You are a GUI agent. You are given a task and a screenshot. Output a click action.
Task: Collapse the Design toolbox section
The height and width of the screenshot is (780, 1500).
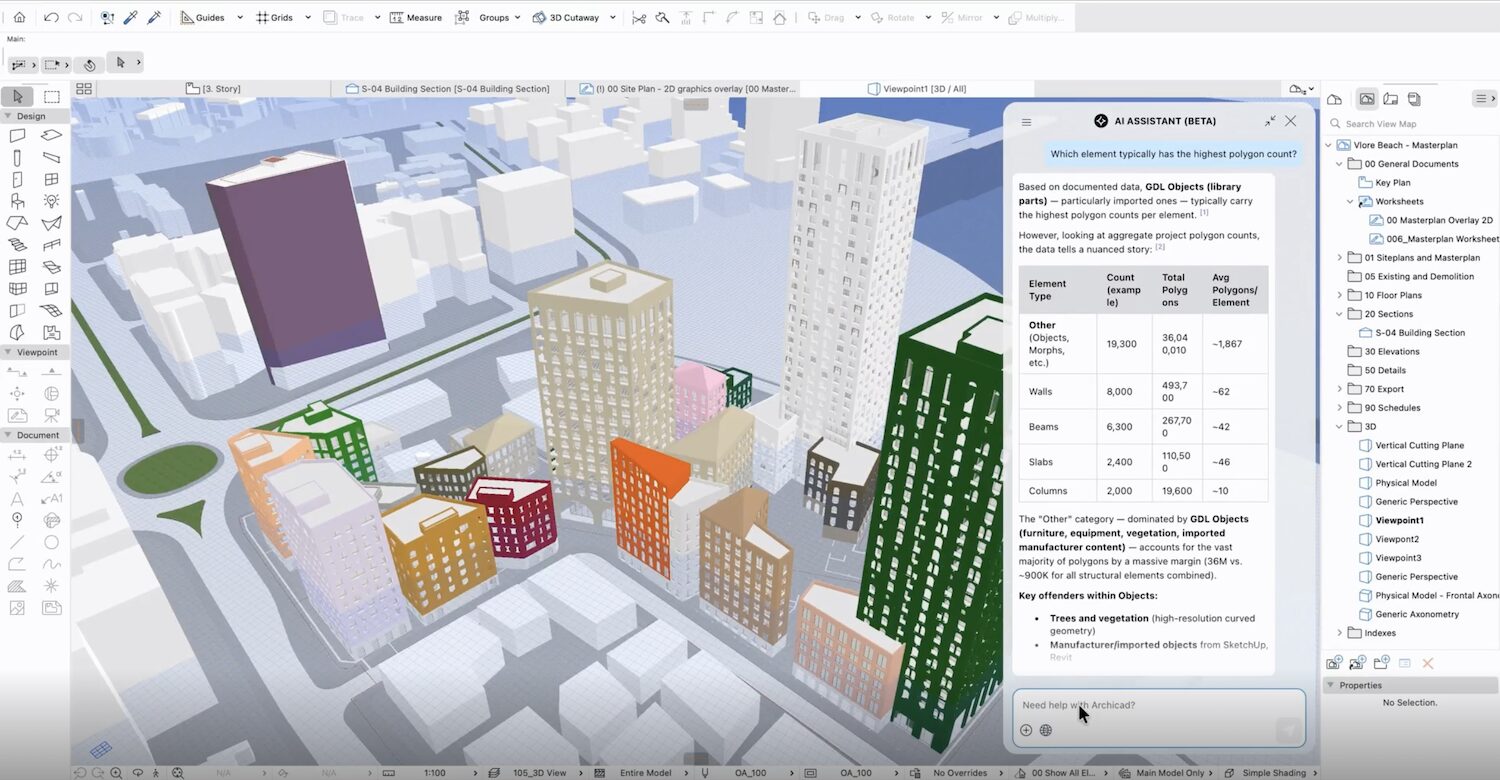(x=8, y=116)
